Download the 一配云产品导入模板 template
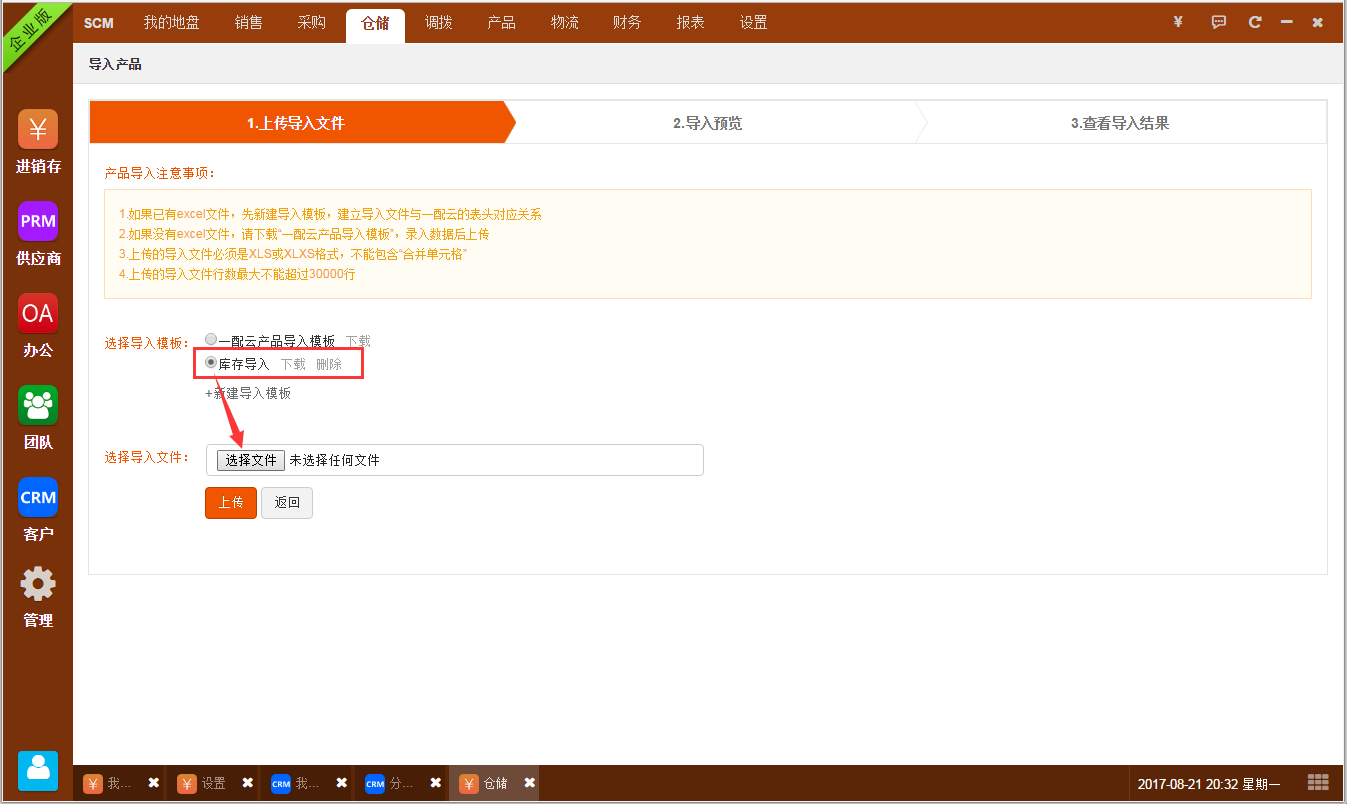This screenshot has height=804, width=1347. point(358,341)
